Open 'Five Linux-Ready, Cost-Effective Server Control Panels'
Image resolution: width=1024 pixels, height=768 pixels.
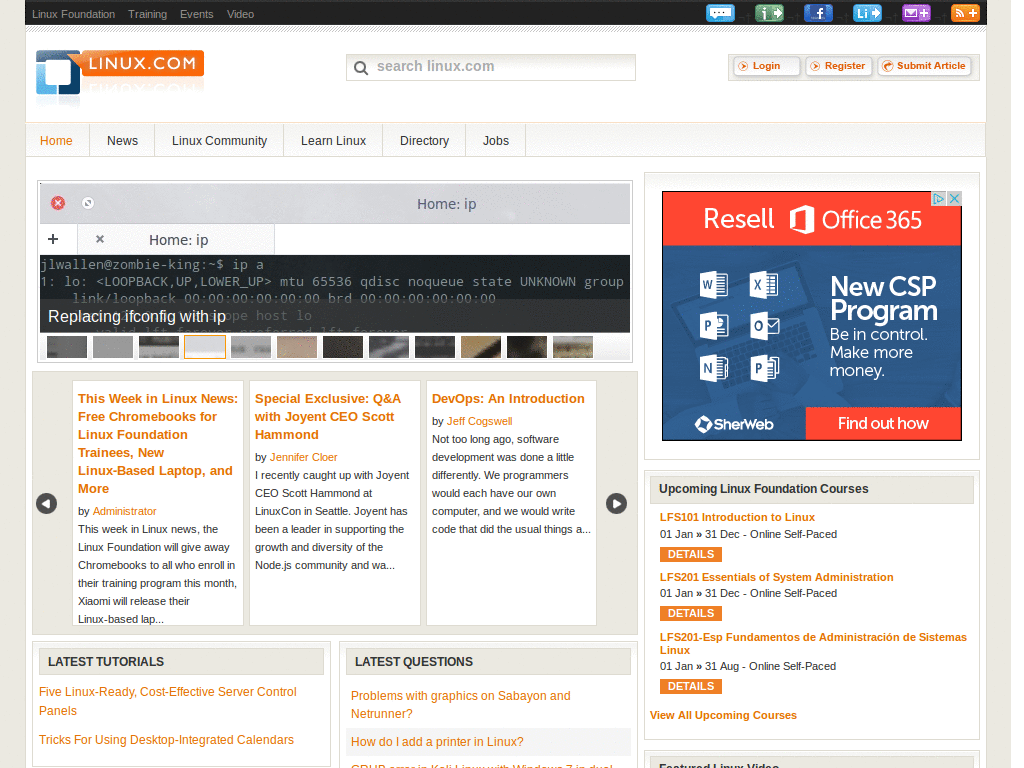point(168,701)
